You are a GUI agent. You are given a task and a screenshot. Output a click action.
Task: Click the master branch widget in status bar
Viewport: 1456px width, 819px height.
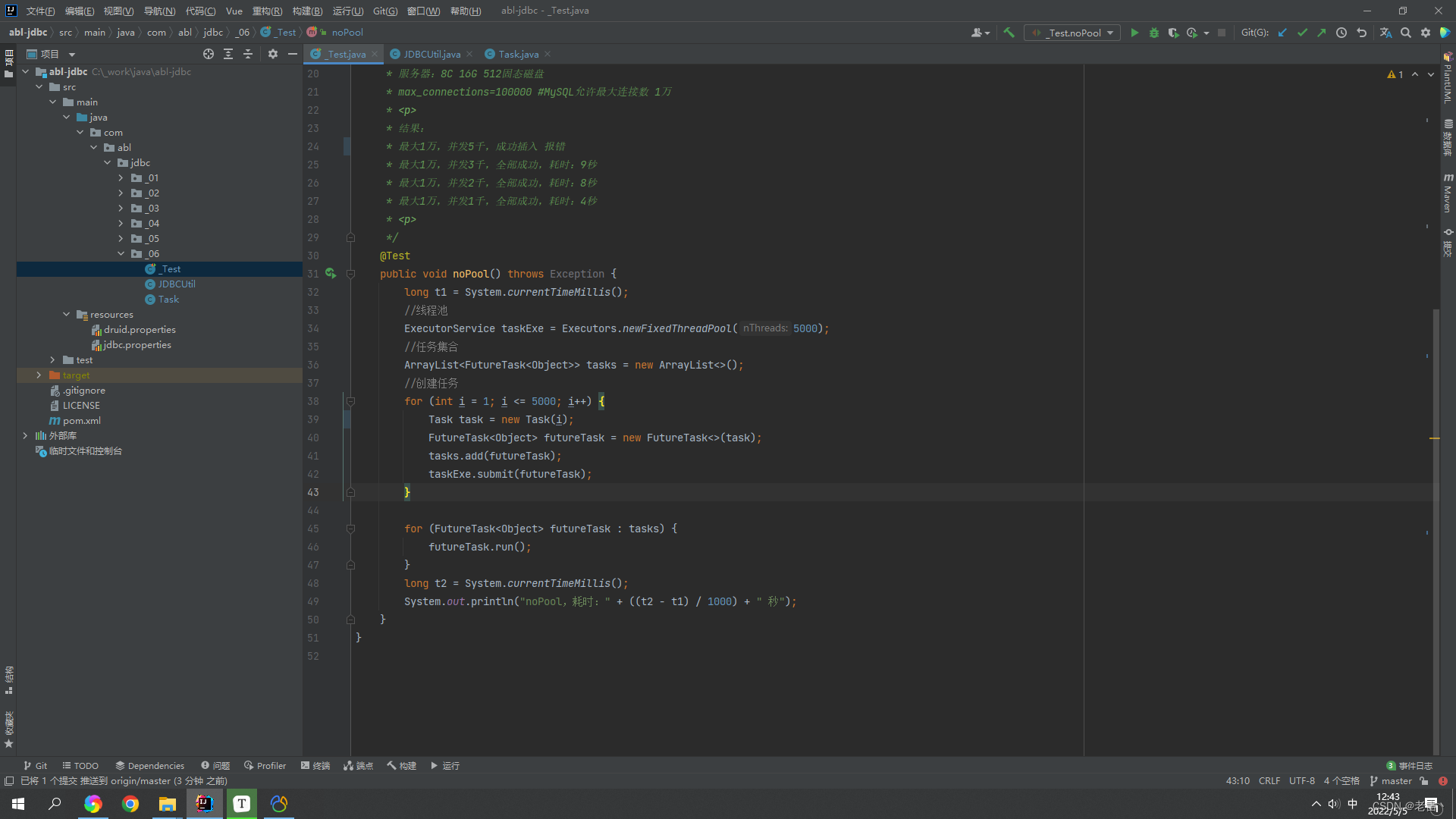click(1391, 781)
